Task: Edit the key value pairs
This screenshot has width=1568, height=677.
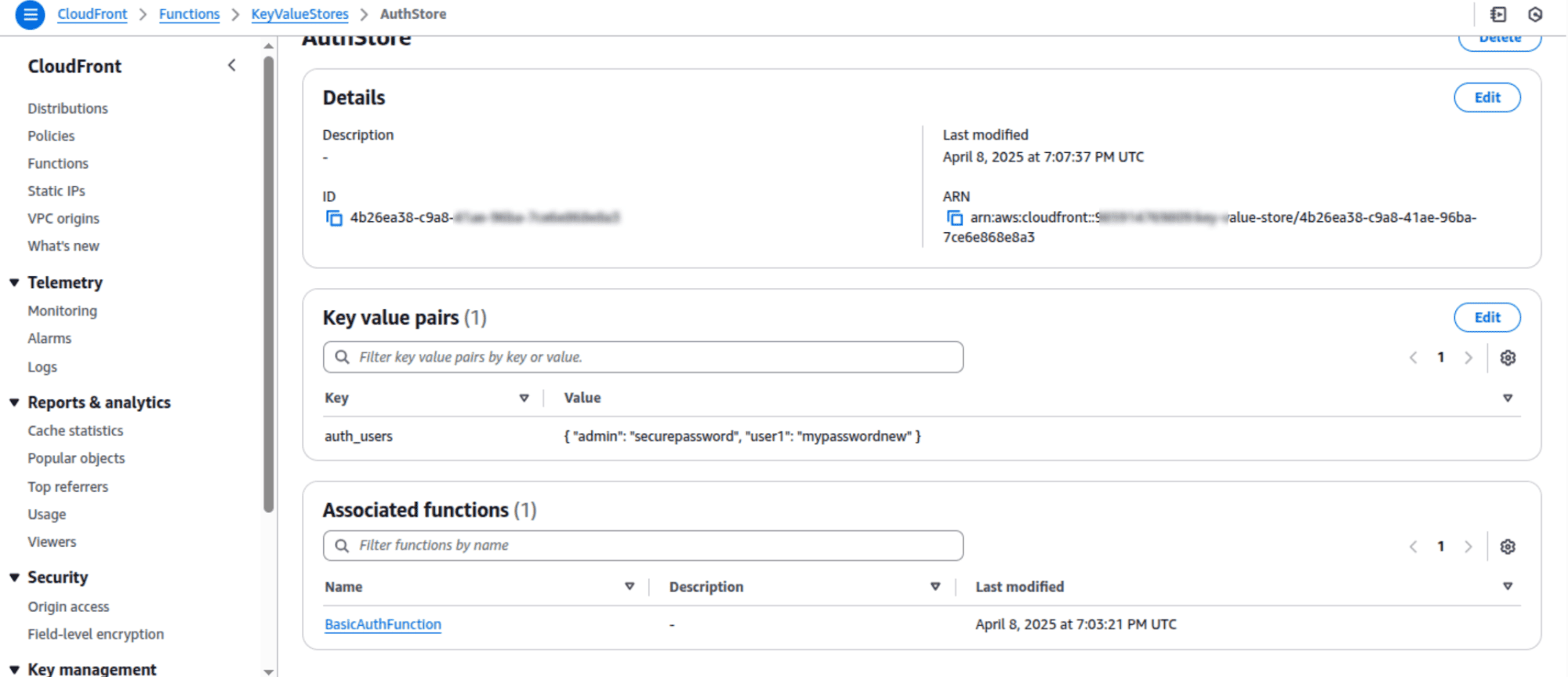Action: [x=1486, y=318]
